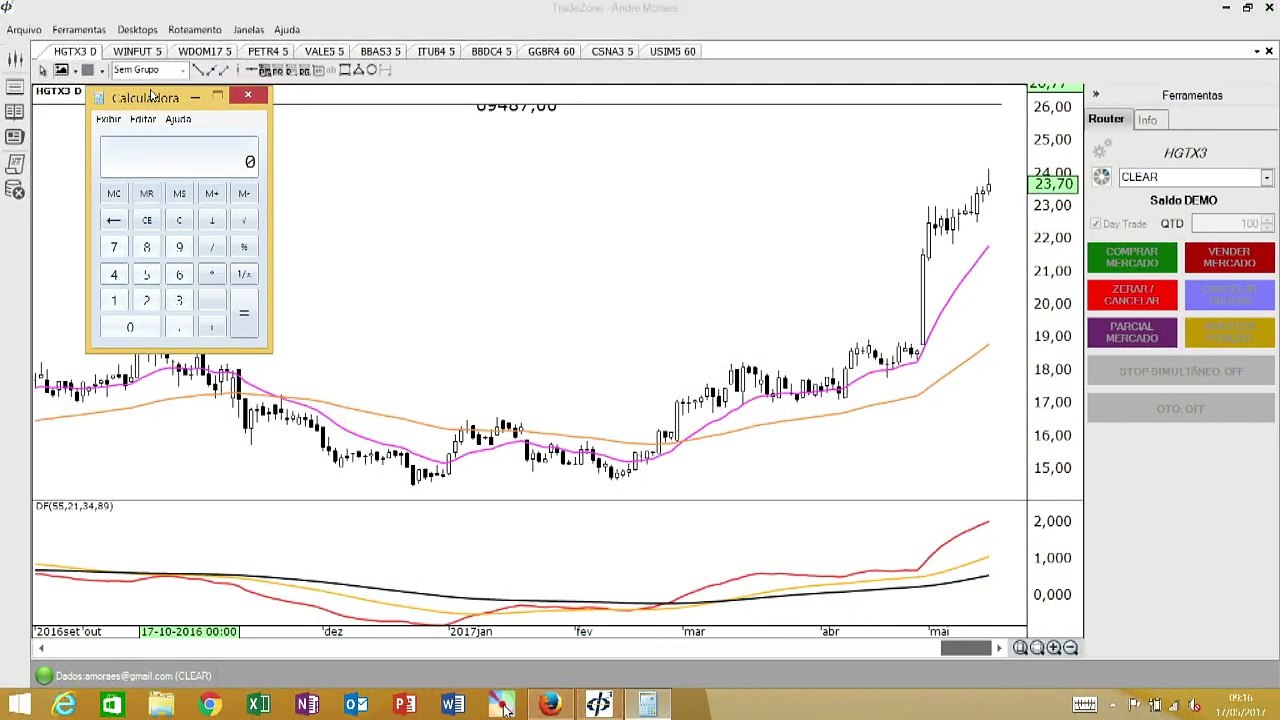Select the Router tab
The width and height of the screenshot is (1280, 720).
[x=1106, y=119]
